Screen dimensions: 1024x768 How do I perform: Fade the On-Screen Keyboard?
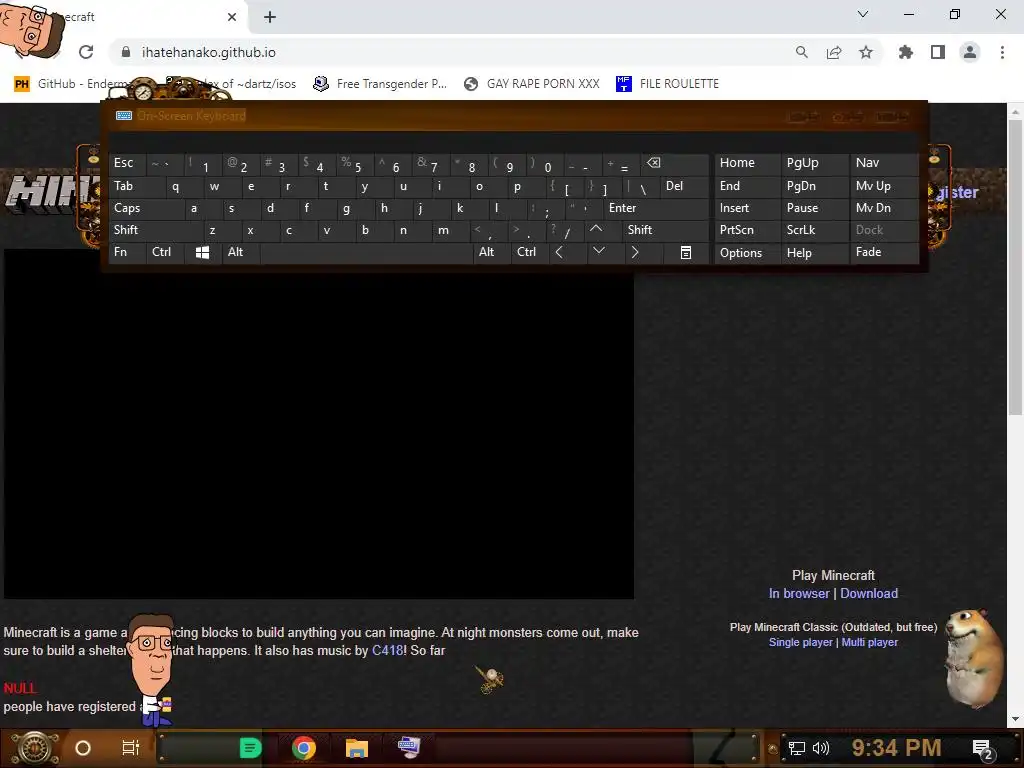884,252
